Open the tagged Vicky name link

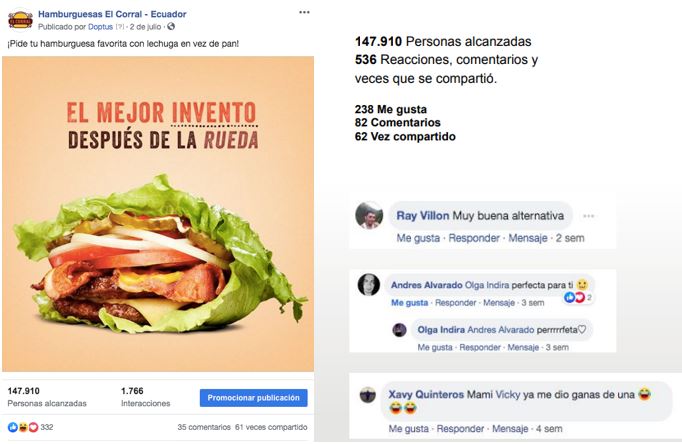(508, 394)
